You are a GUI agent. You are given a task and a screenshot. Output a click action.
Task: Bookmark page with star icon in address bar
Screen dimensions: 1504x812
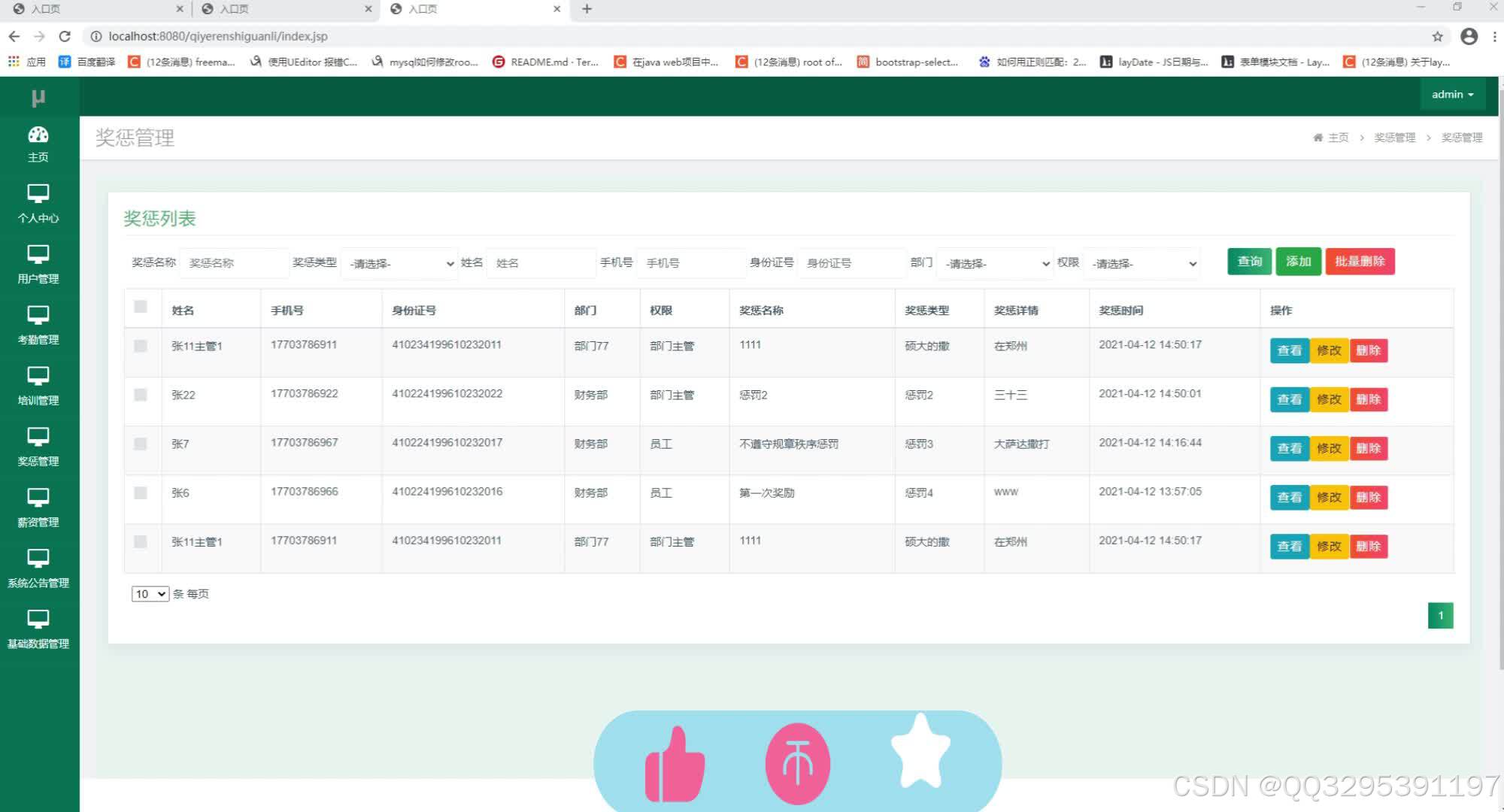point(1437,36)
